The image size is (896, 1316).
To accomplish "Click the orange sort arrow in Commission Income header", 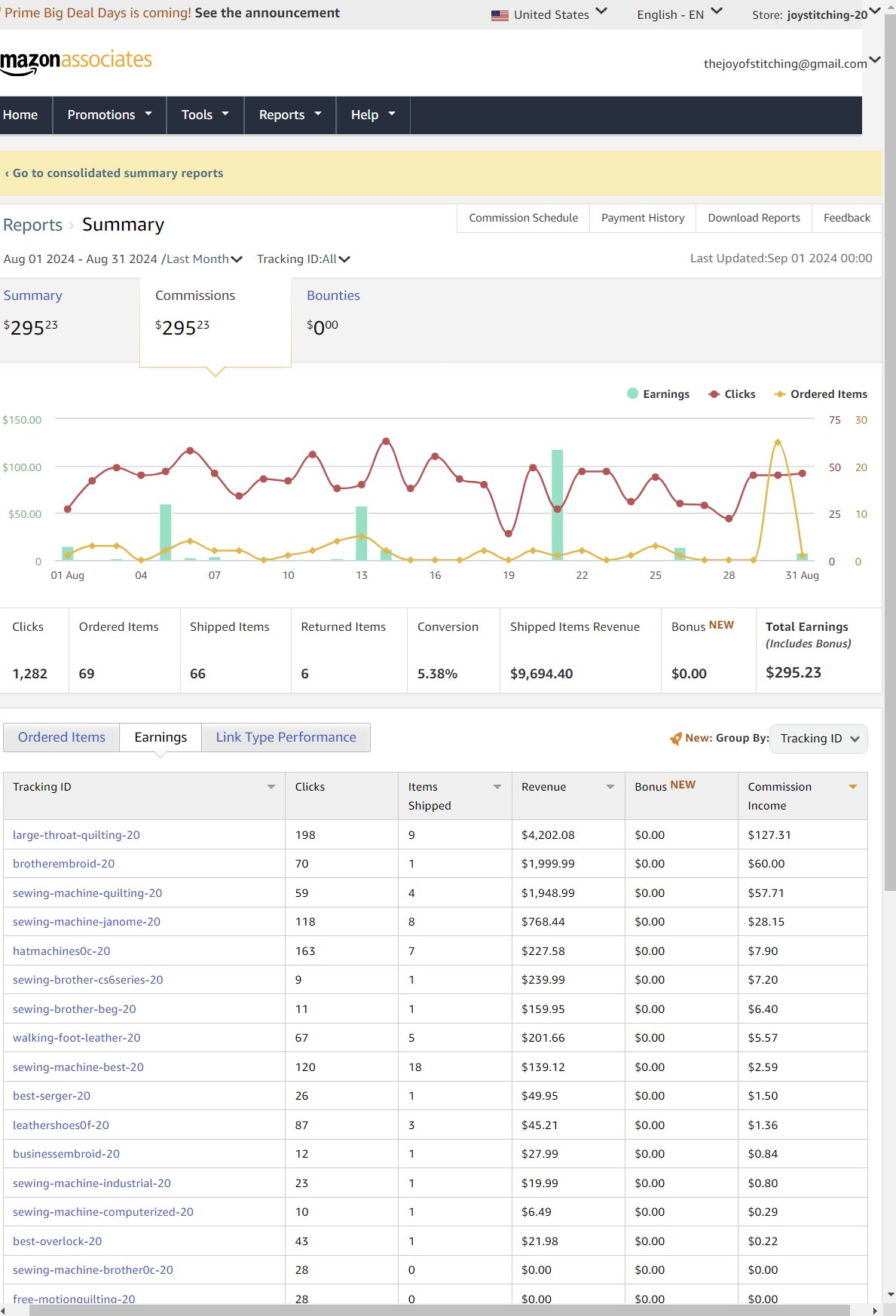I will 853,787.
